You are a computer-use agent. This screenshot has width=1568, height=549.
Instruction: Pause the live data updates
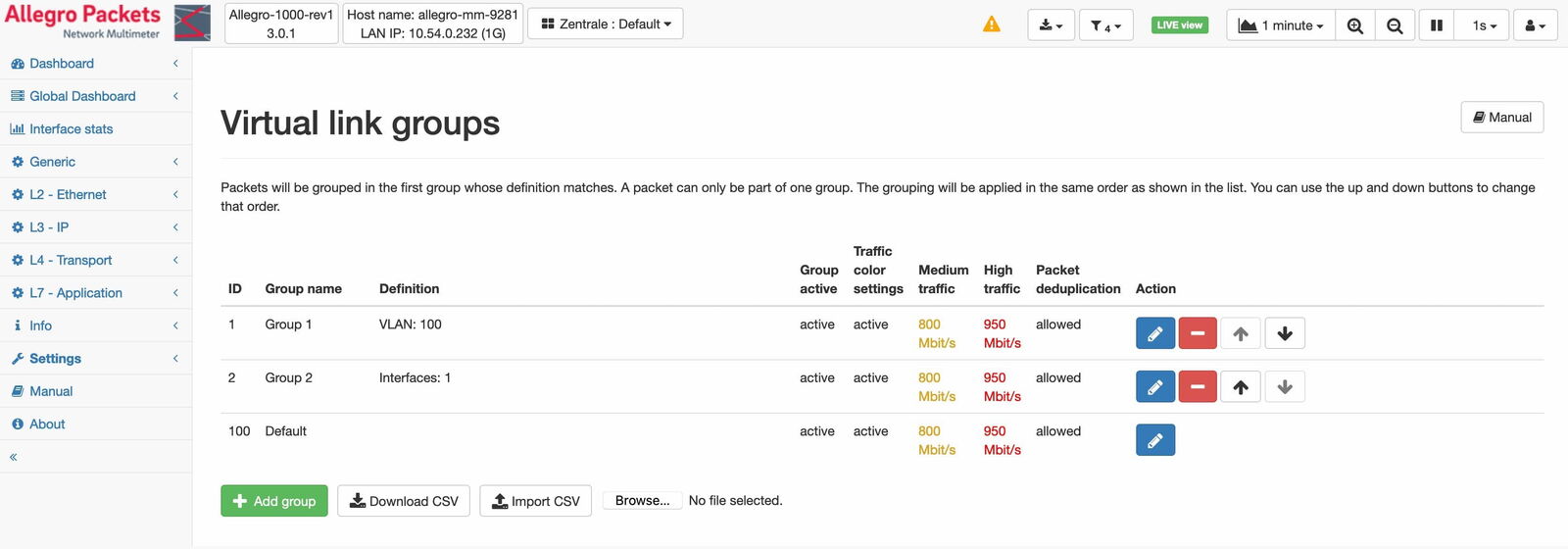1436,25
